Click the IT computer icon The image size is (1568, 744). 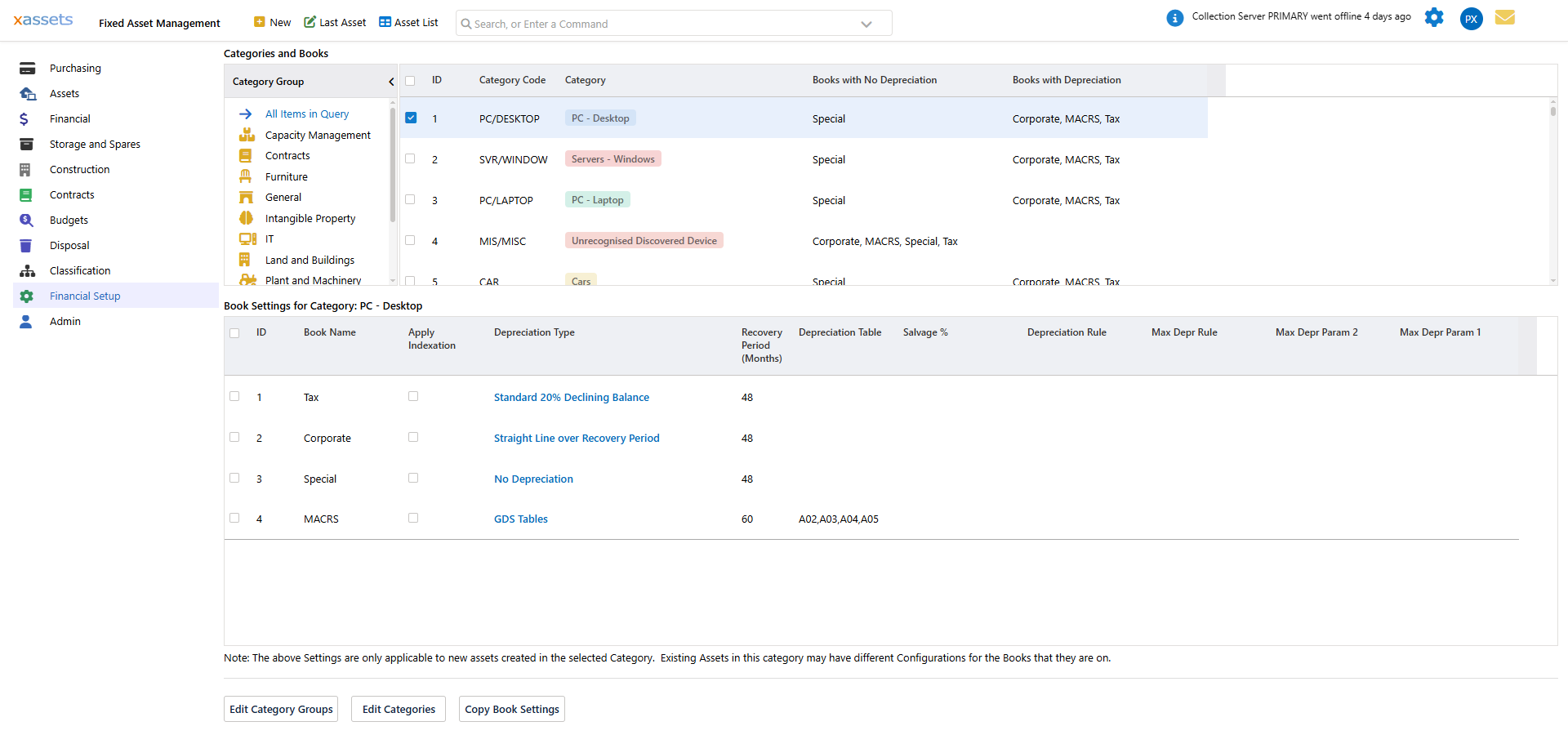click(x=247, y=238)
